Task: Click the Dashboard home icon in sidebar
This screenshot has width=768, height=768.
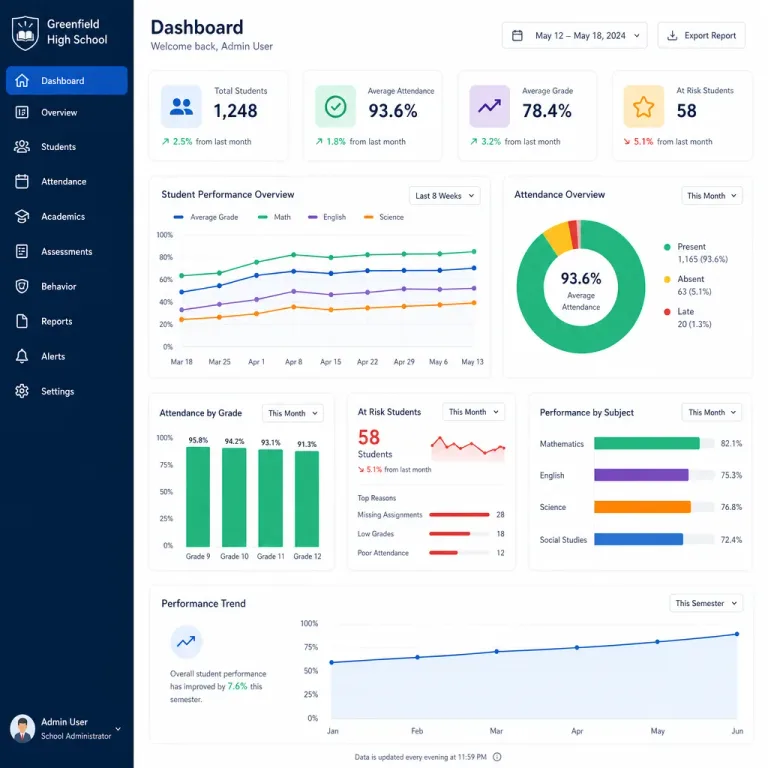Action: pos(22,80)
